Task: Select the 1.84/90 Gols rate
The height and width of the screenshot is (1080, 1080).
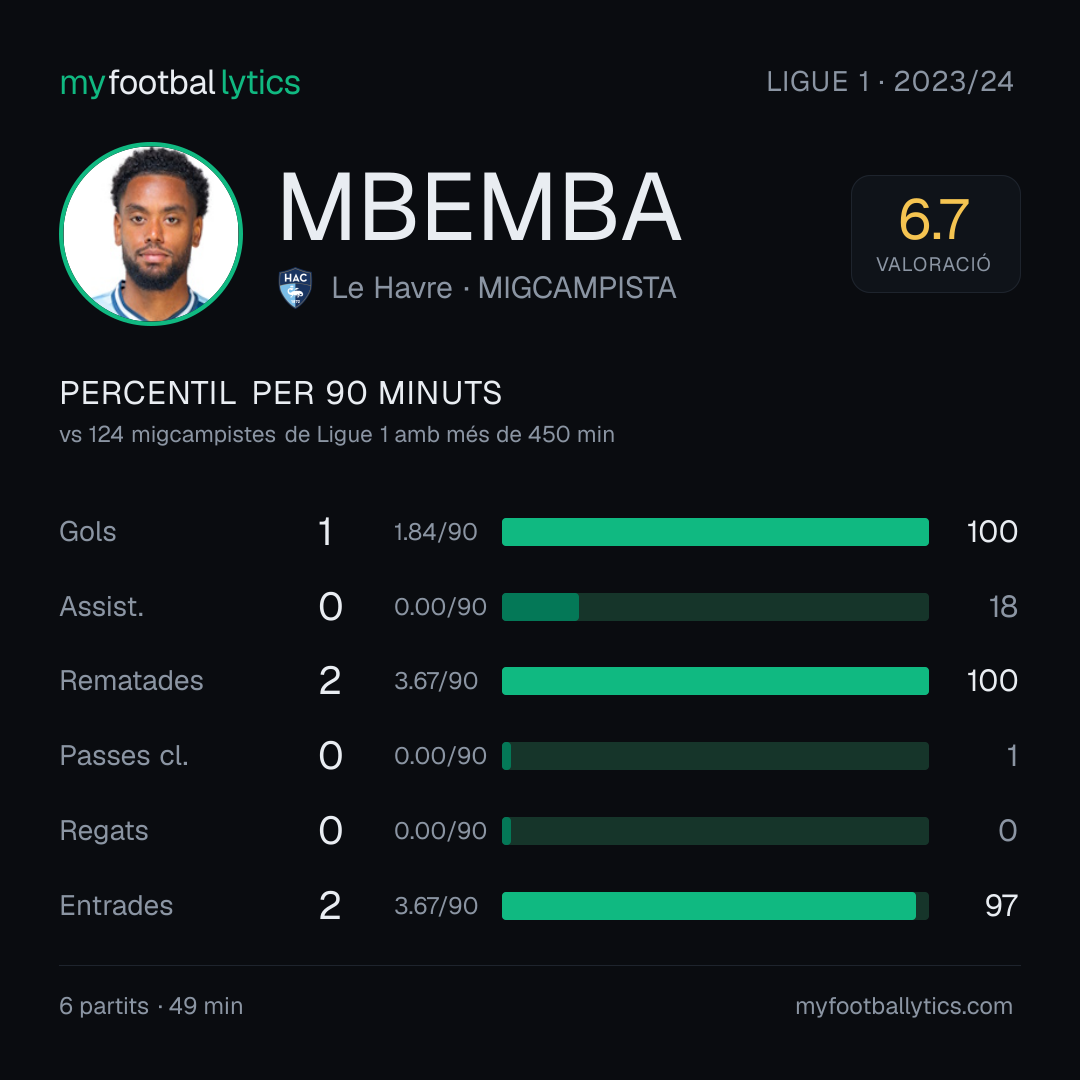Action: pyautogui.click(x=435, y=532)
